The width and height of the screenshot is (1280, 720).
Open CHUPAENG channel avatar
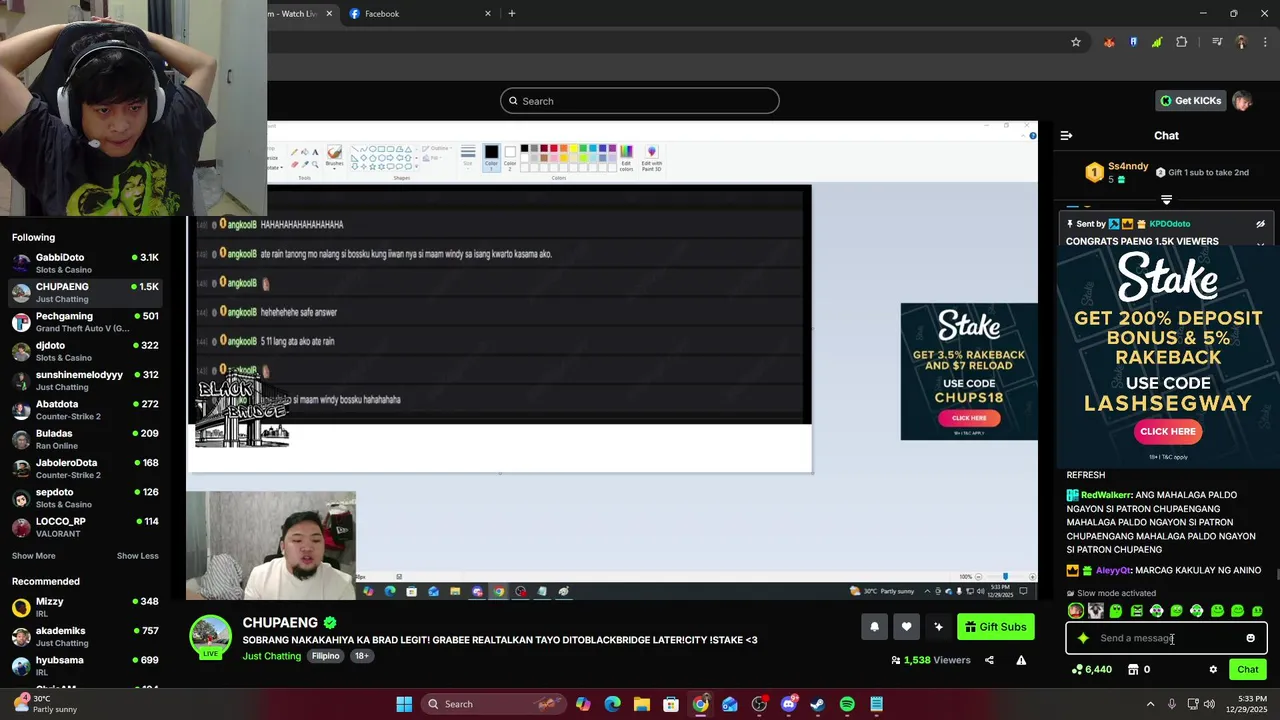coord(211,636)
